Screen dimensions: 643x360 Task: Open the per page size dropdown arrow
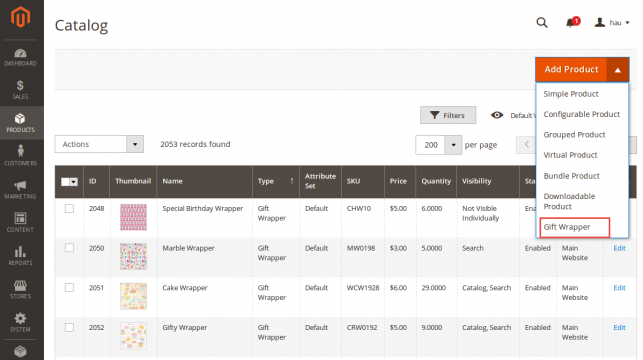pyautogui.click(x=453, y=145)
